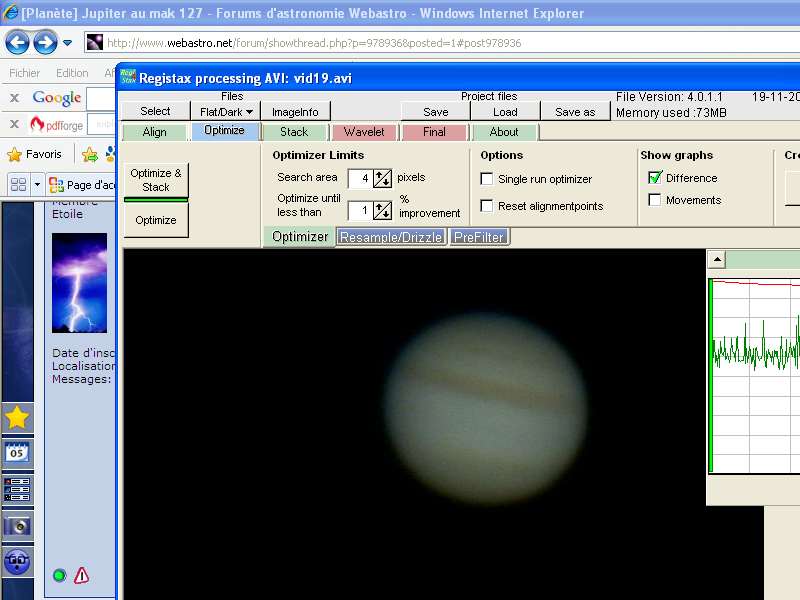Close the pdfforge toolbar with X
This screenshot has height=600, width=800.
pyautogui.click(x=15, y=124)
